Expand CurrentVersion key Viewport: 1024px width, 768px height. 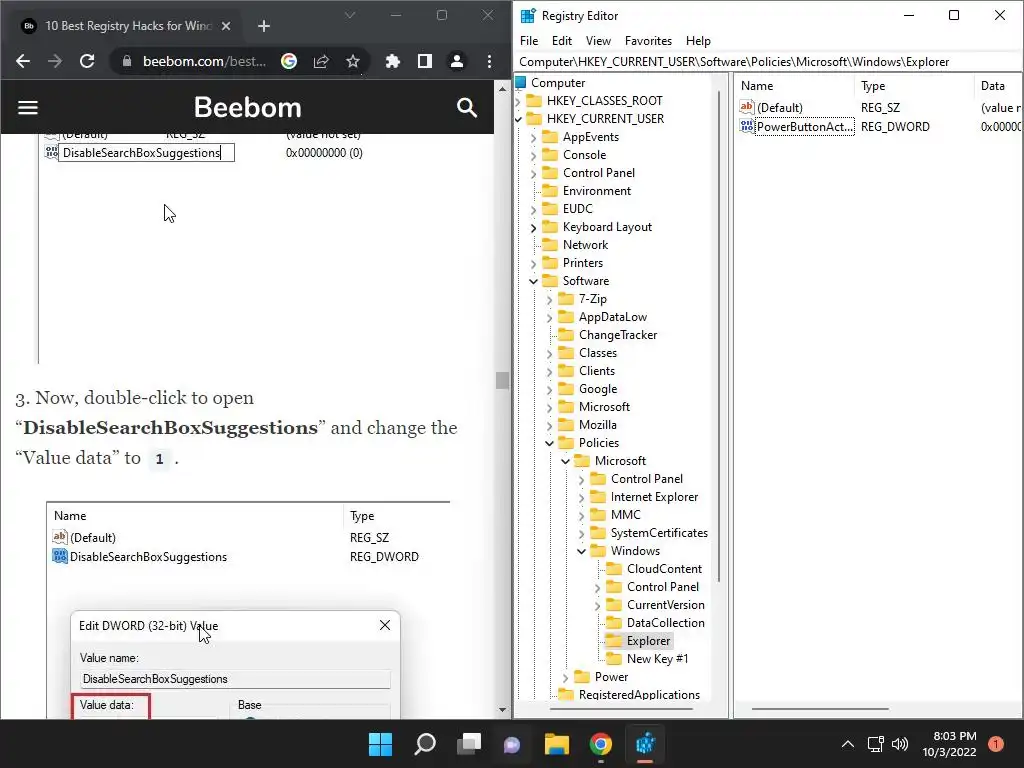tap(597, 606)
